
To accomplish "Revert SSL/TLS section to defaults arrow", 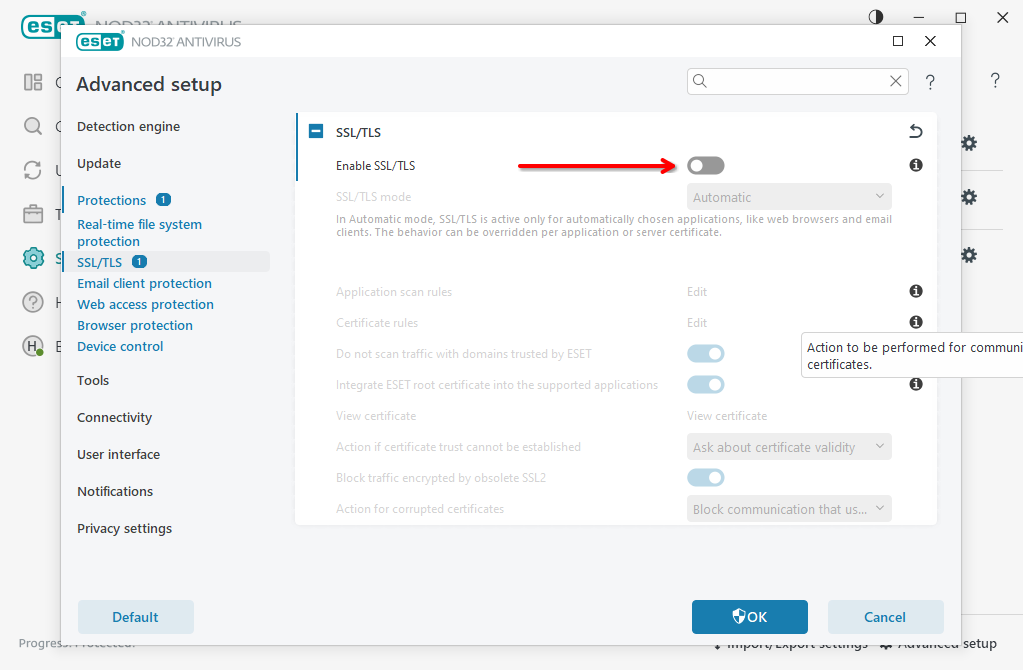I will coord(916,131).
